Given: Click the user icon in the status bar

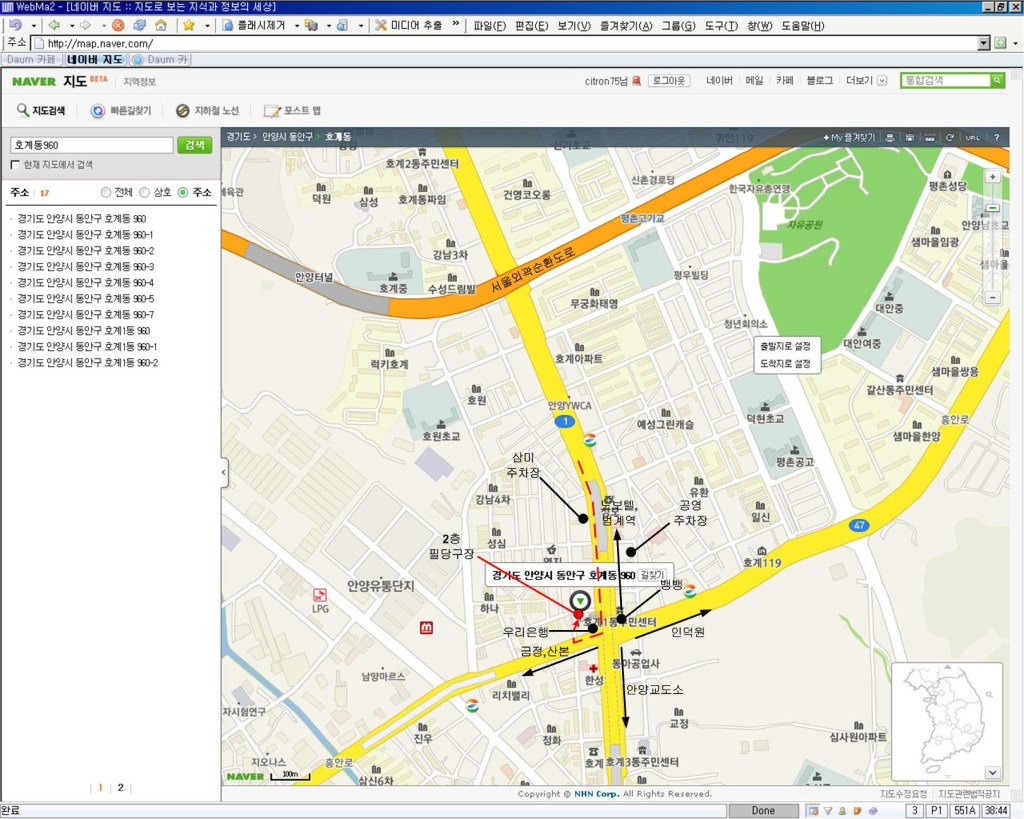Looking at the screenshot, I should 842,811.
